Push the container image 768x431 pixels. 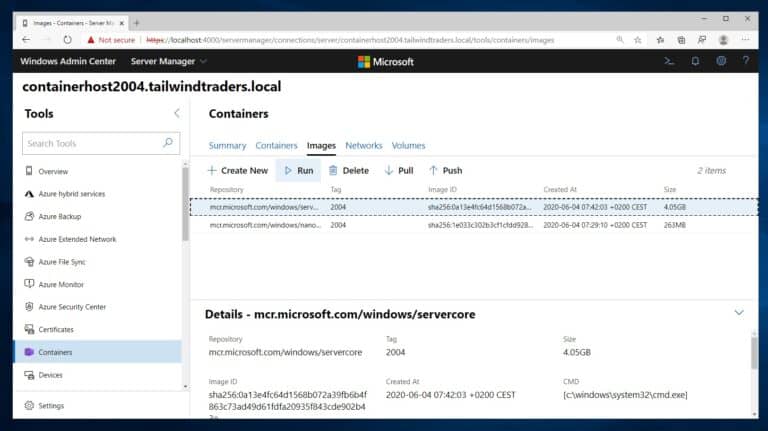(x=446, y=170)
